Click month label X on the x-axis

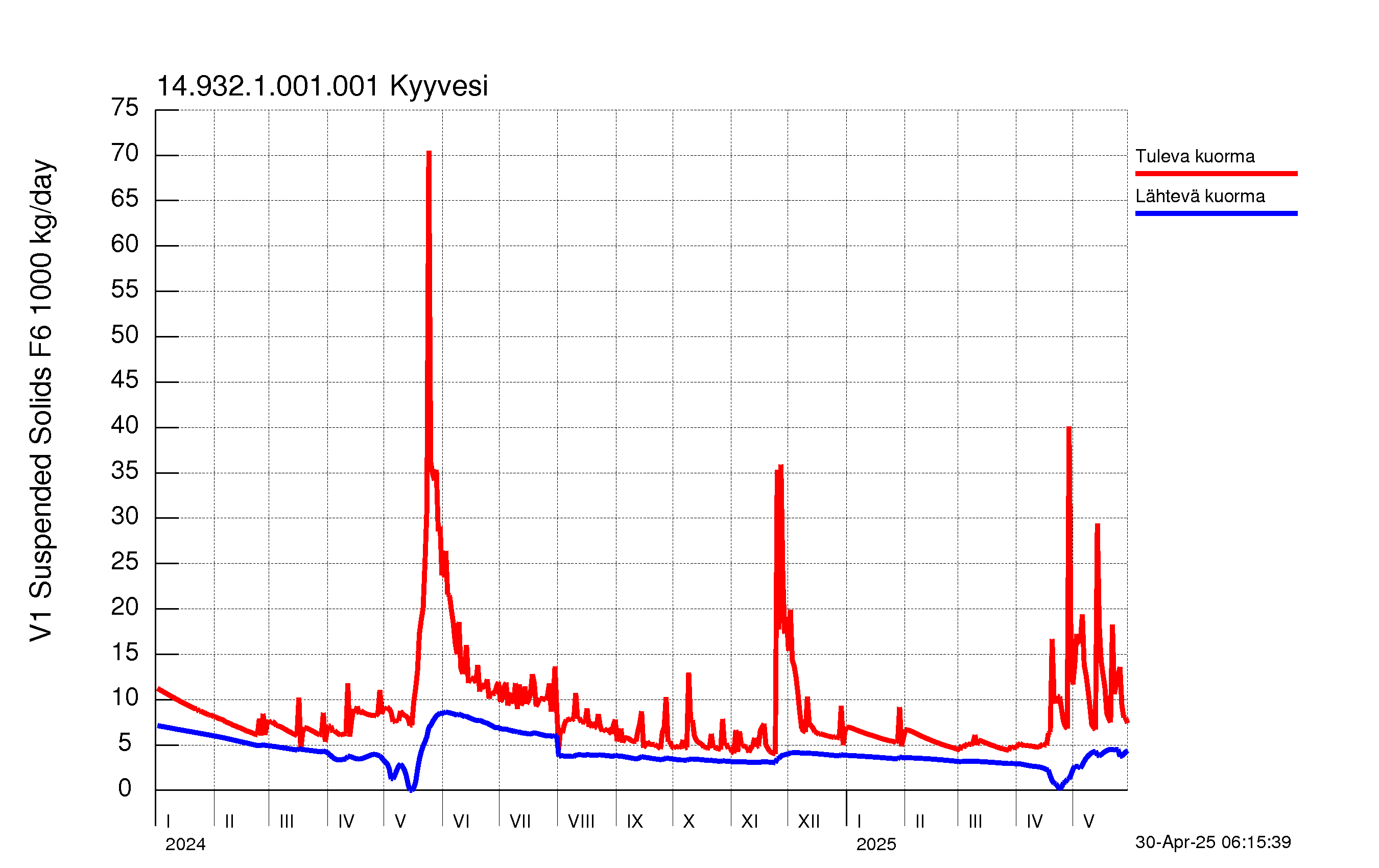coord(689,822)
